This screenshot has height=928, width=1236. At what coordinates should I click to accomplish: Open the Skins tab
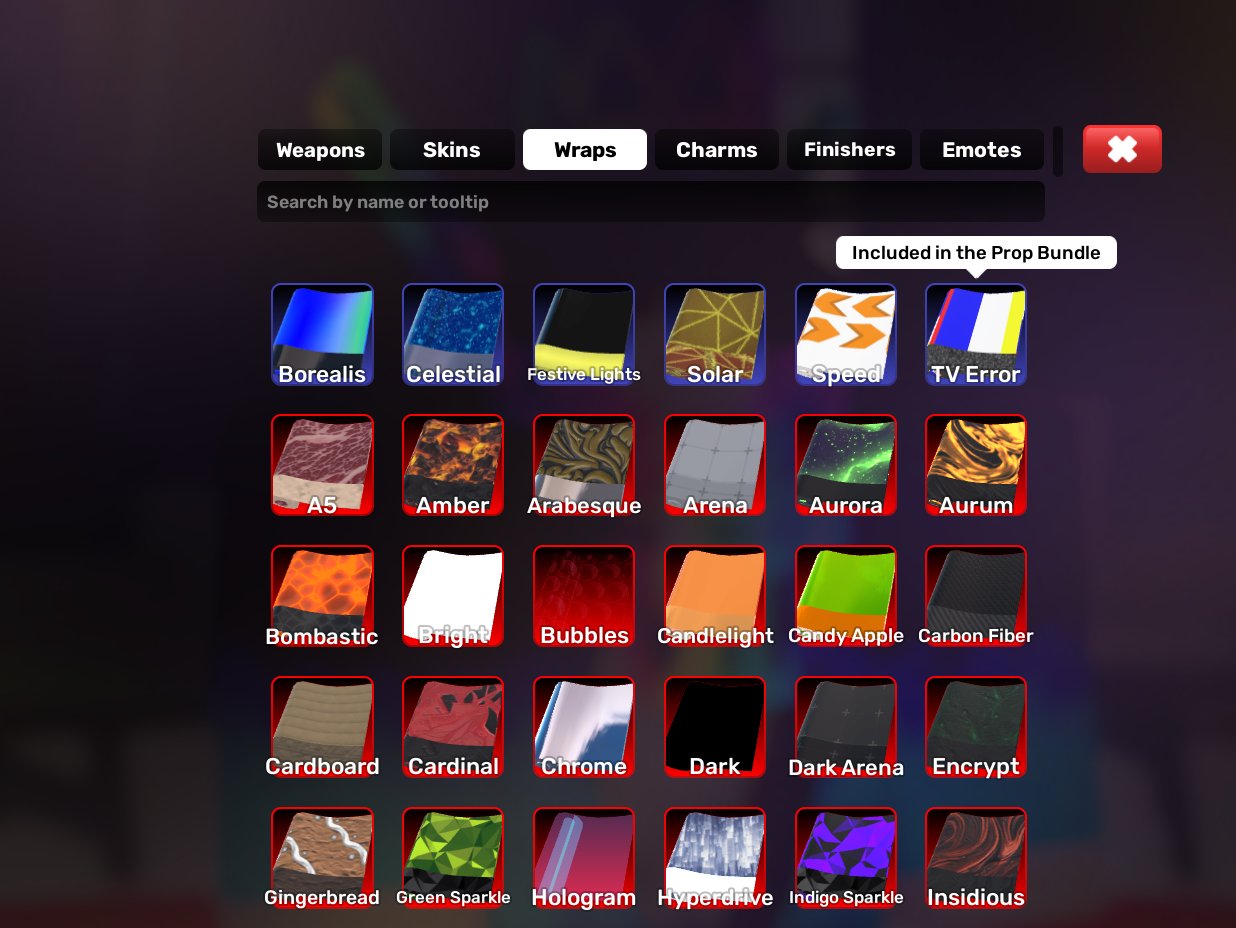coord(452,150)
